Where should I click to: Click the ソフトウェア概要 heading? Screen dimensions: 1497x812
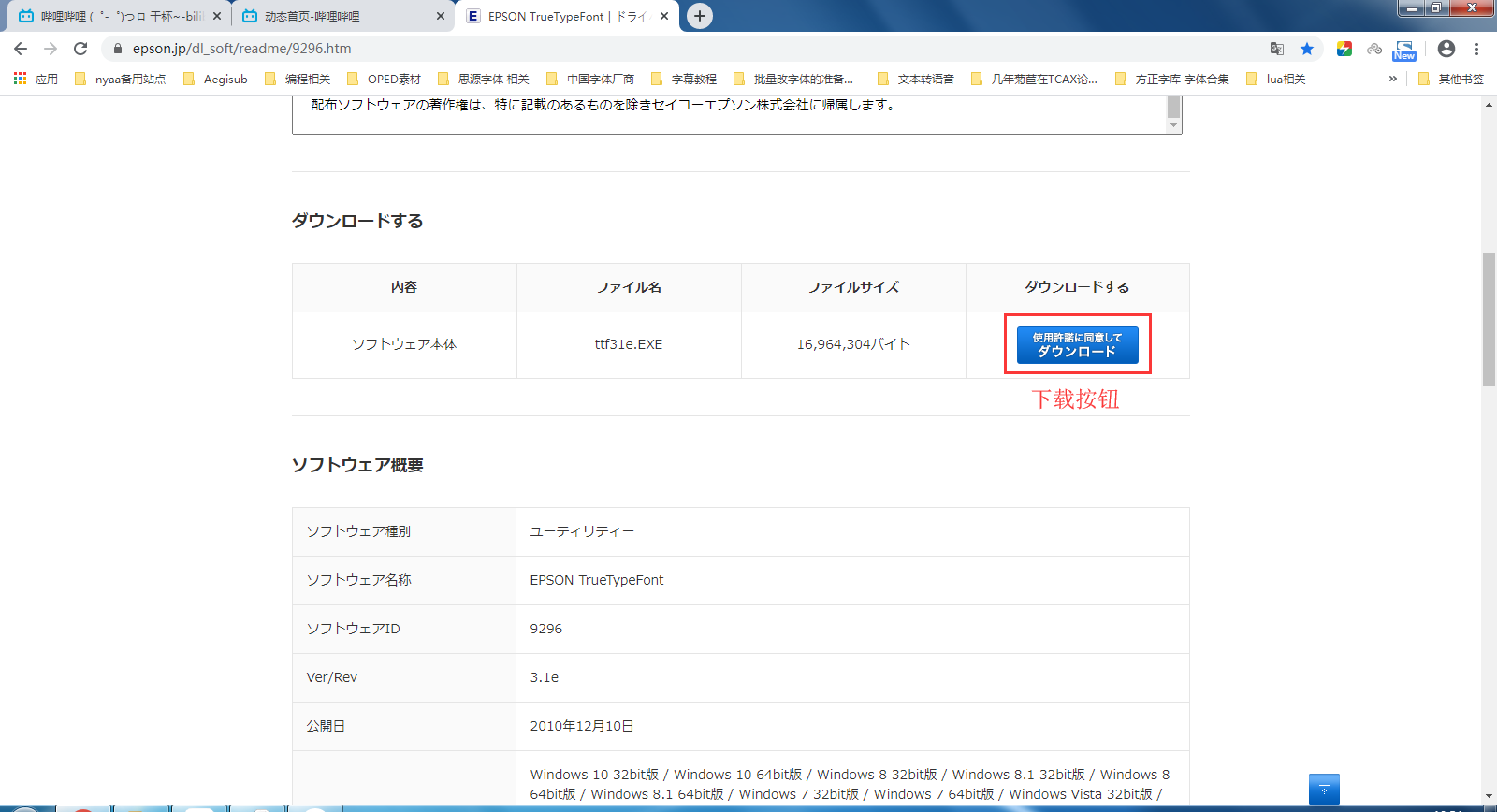coord(357,465)
